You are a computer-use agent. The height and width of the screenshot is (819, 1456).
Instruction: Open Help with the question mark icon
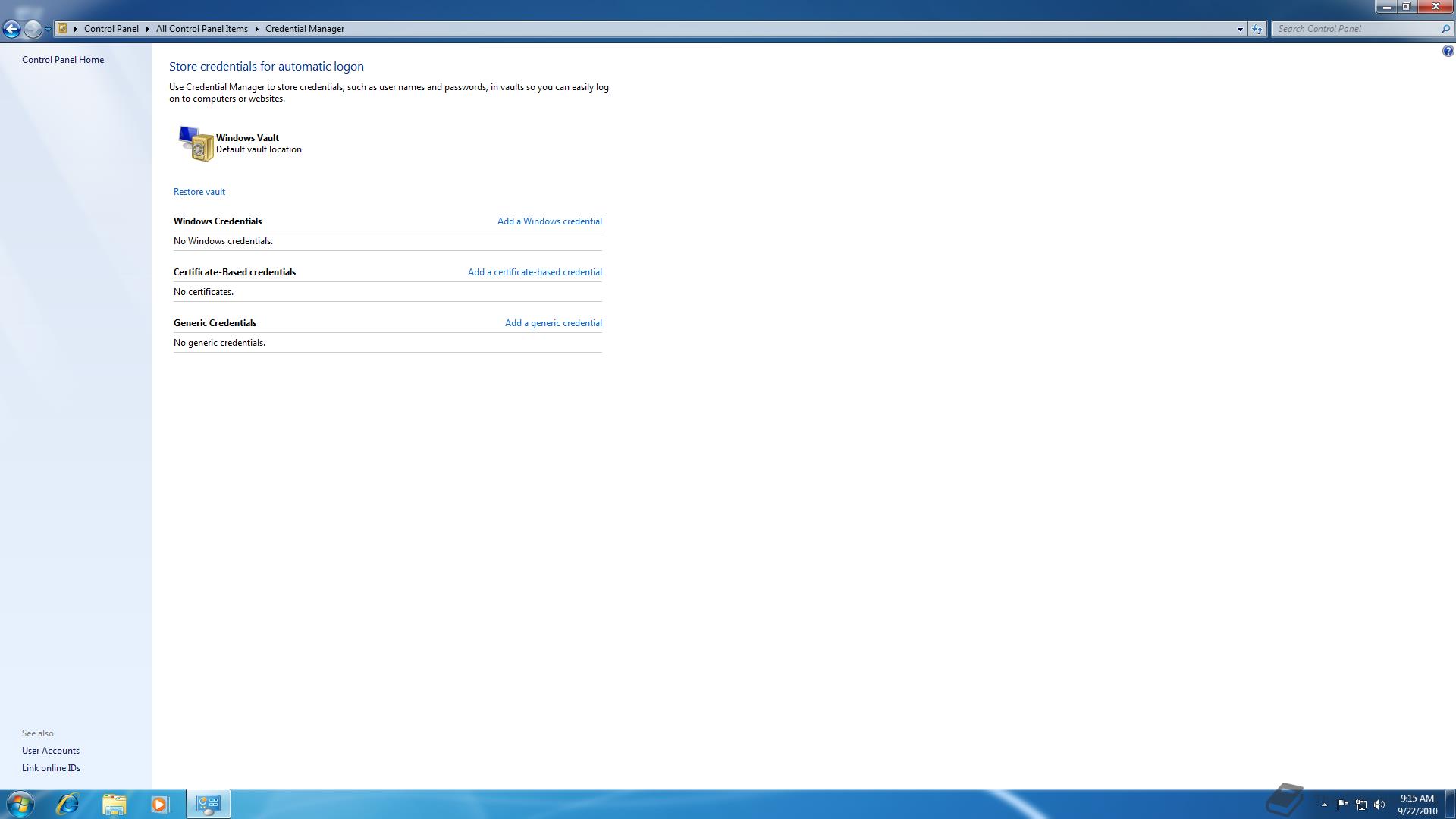point(1448,51)
